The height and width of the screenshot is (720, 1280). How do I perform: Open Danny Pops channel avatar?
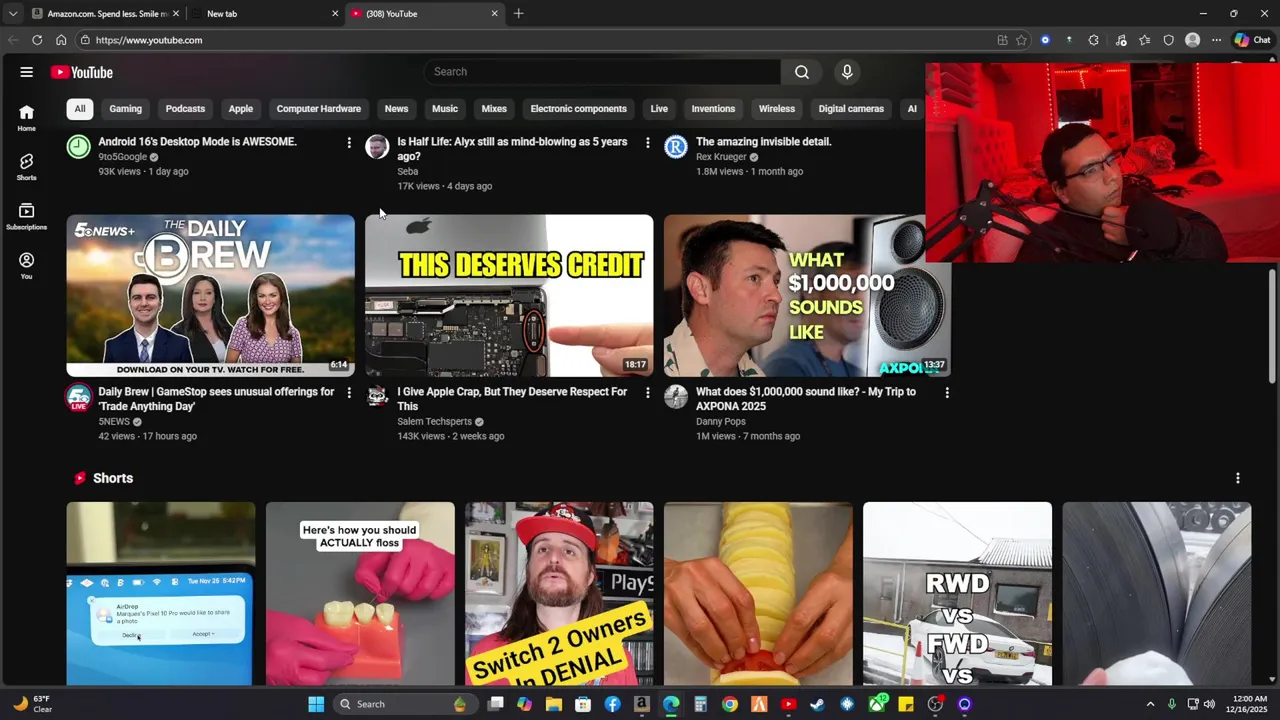pyautogui.click(x=676, y=397)
